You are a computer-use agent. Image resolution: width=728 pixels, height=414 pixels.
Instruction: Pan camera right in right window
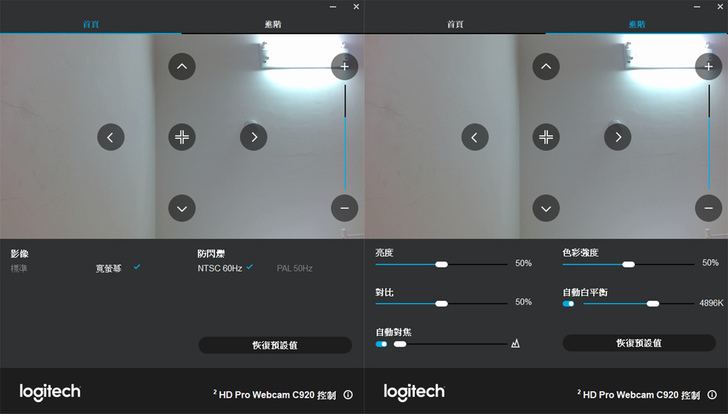(x=618, y=137)
